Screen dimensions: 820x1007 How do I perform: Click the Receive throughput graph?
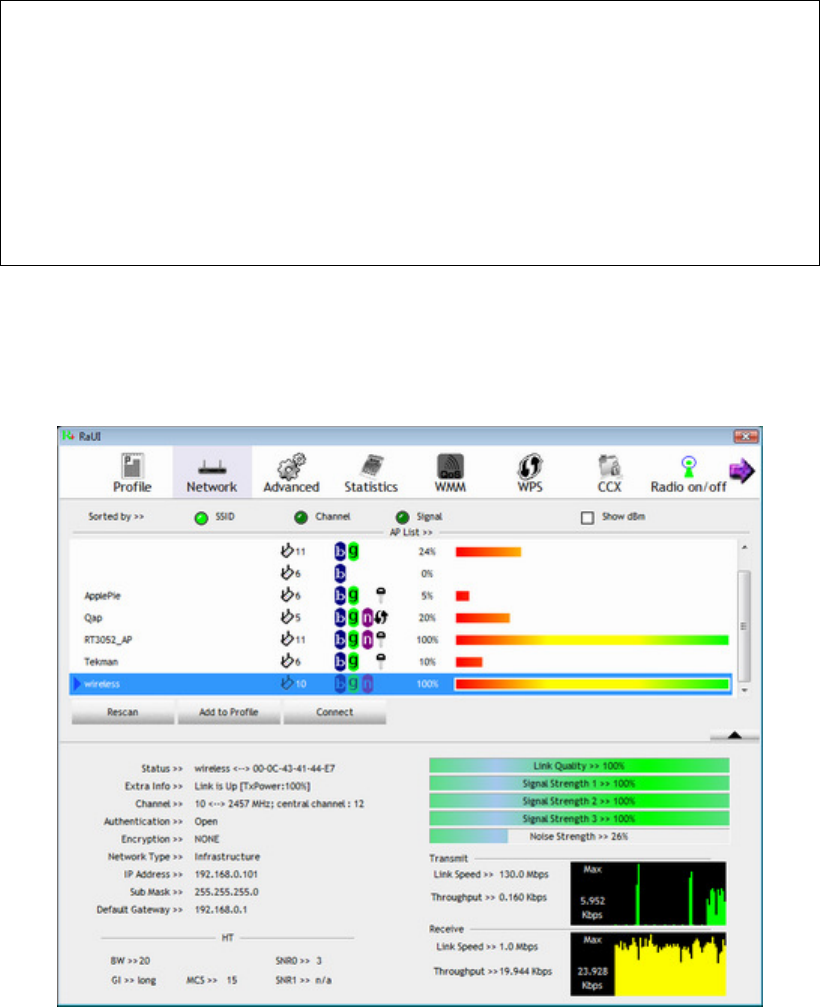(x=649, y=965)
